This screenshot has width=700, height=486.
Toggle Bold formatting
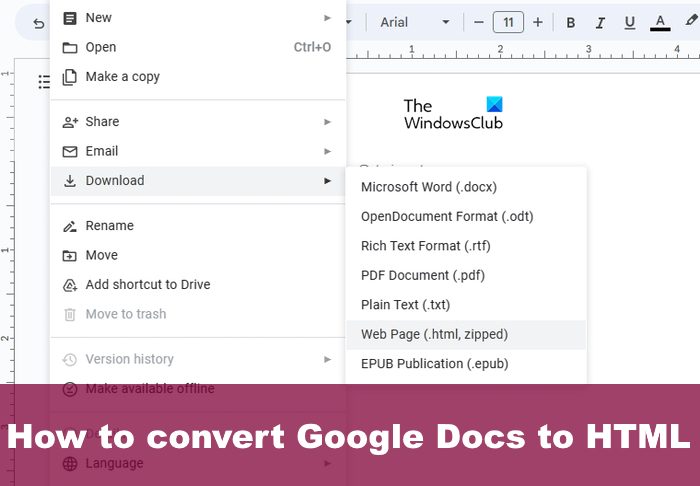tap(571, 23)
